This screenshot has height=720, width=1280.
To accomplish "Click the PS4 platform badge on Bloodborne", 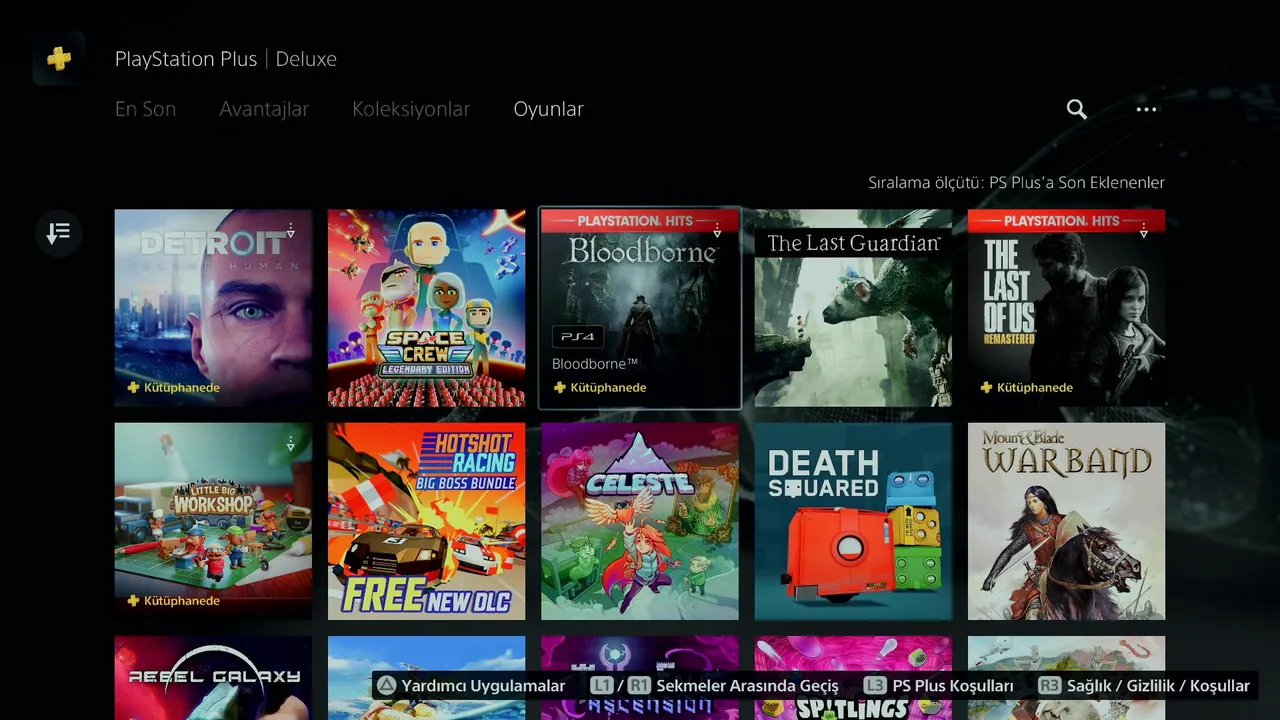I will tap(577, 337).
